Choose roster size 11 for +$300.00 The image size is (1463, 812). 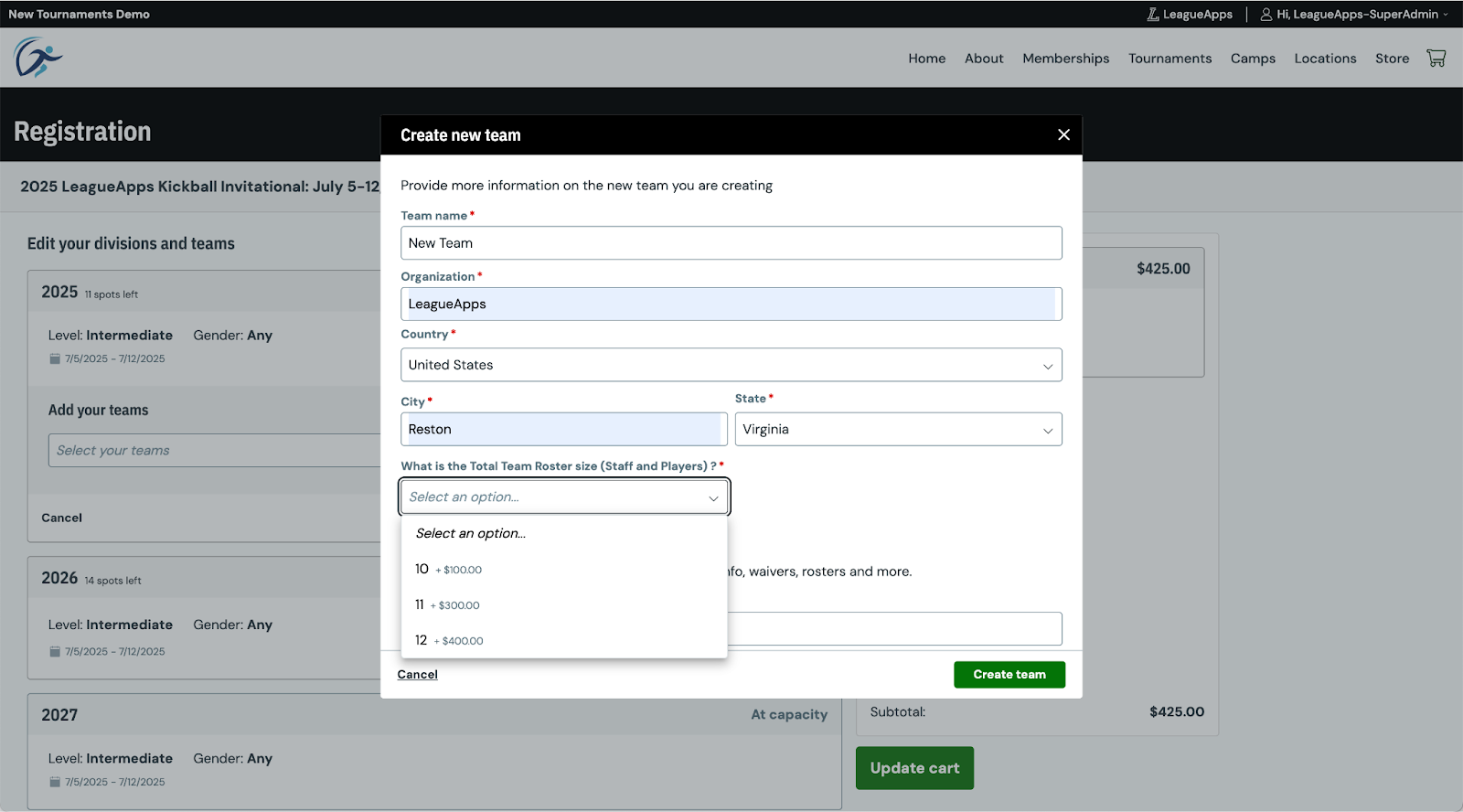tap(564, 604)
